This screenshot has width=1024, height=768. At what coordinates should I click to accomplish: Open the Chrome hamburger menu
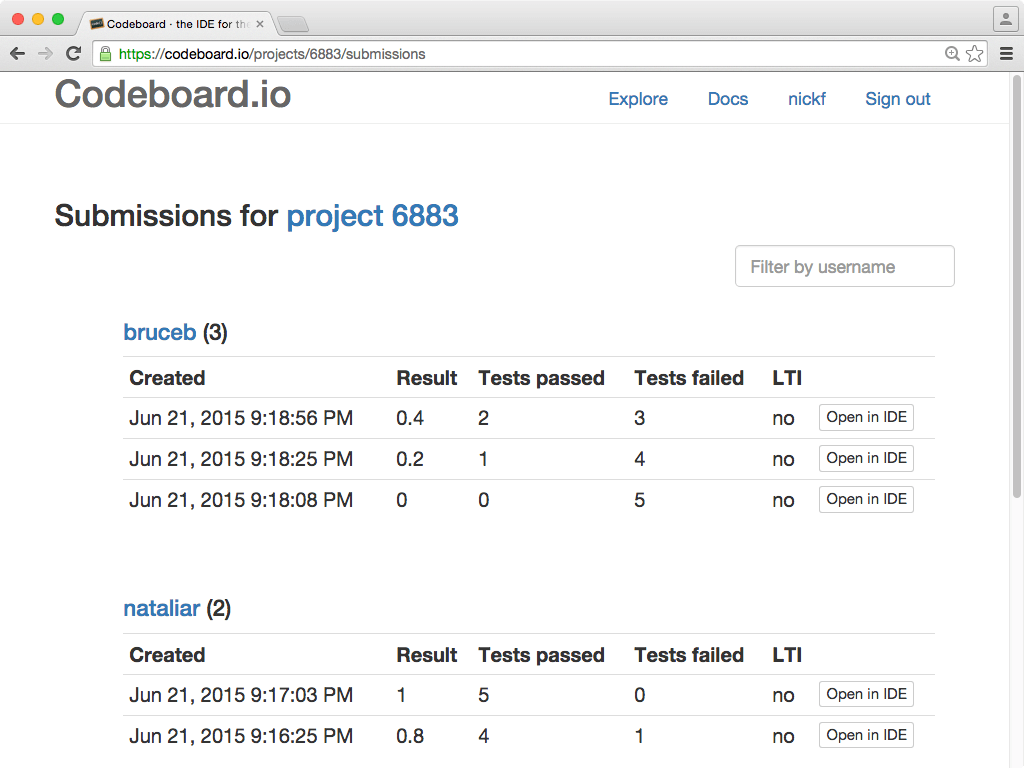[x=1006, y=54]
